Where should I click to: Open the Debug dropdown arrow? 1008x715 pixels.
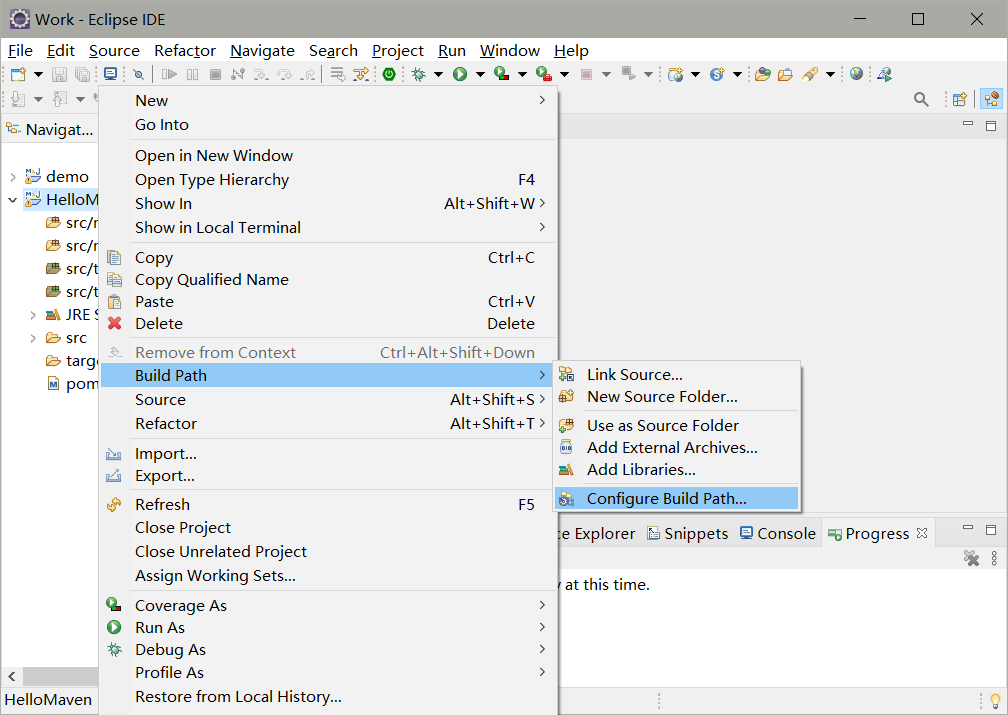tap(438, 75)
